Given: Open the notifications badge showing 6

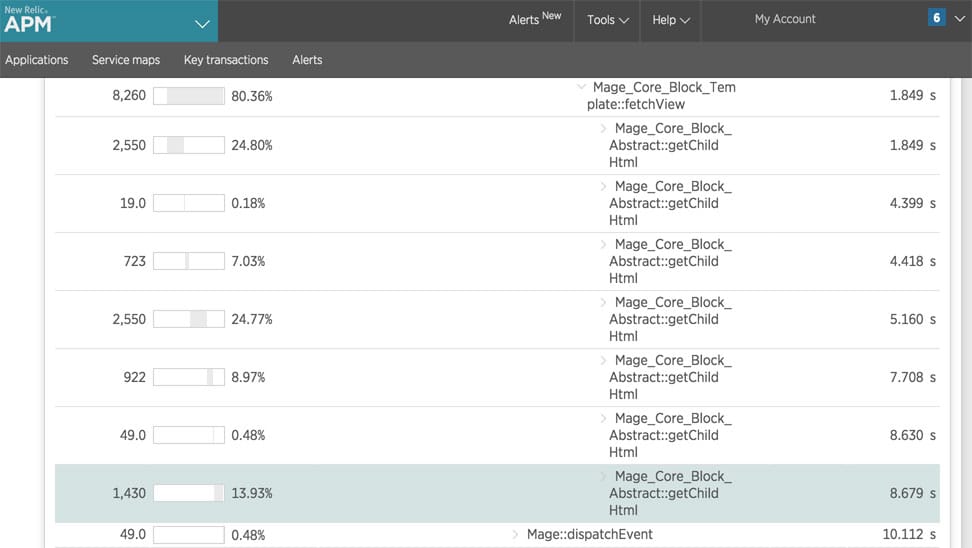Looking at the screenshot, I should point(936,17).
